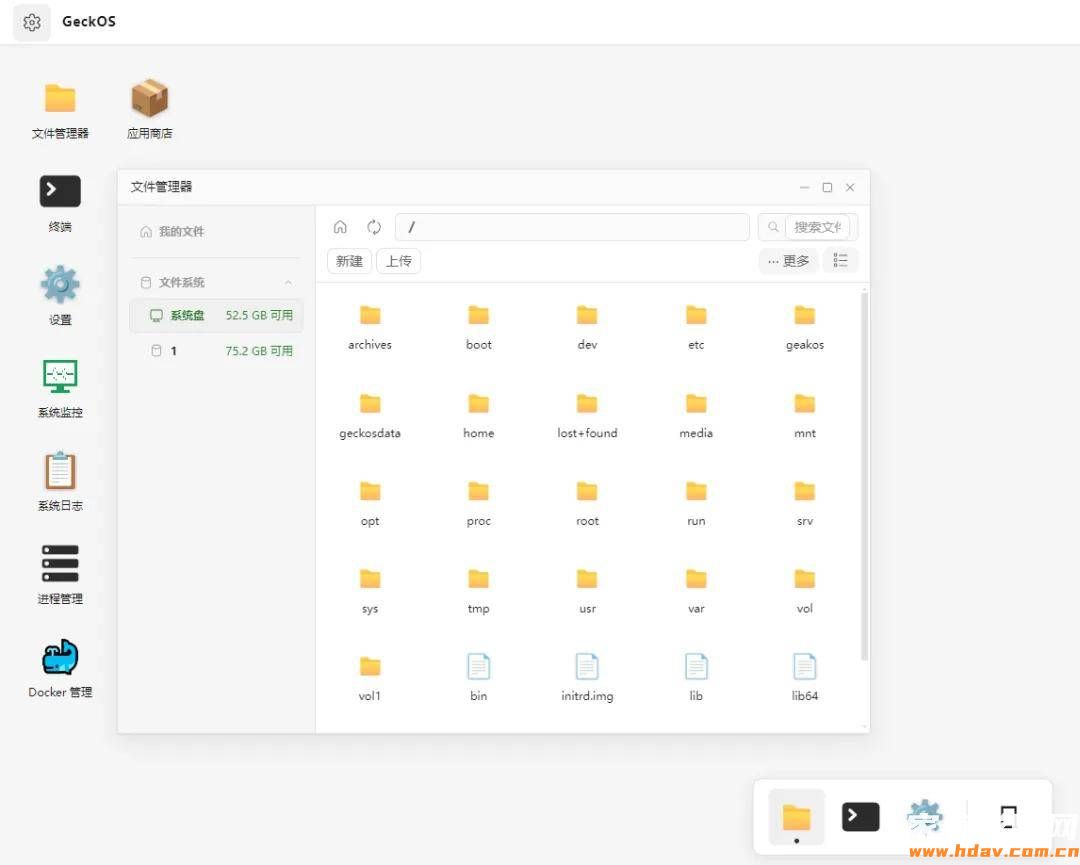
Task: Launch the 系统监控 system monitor icon
Action: click(60, 388)
